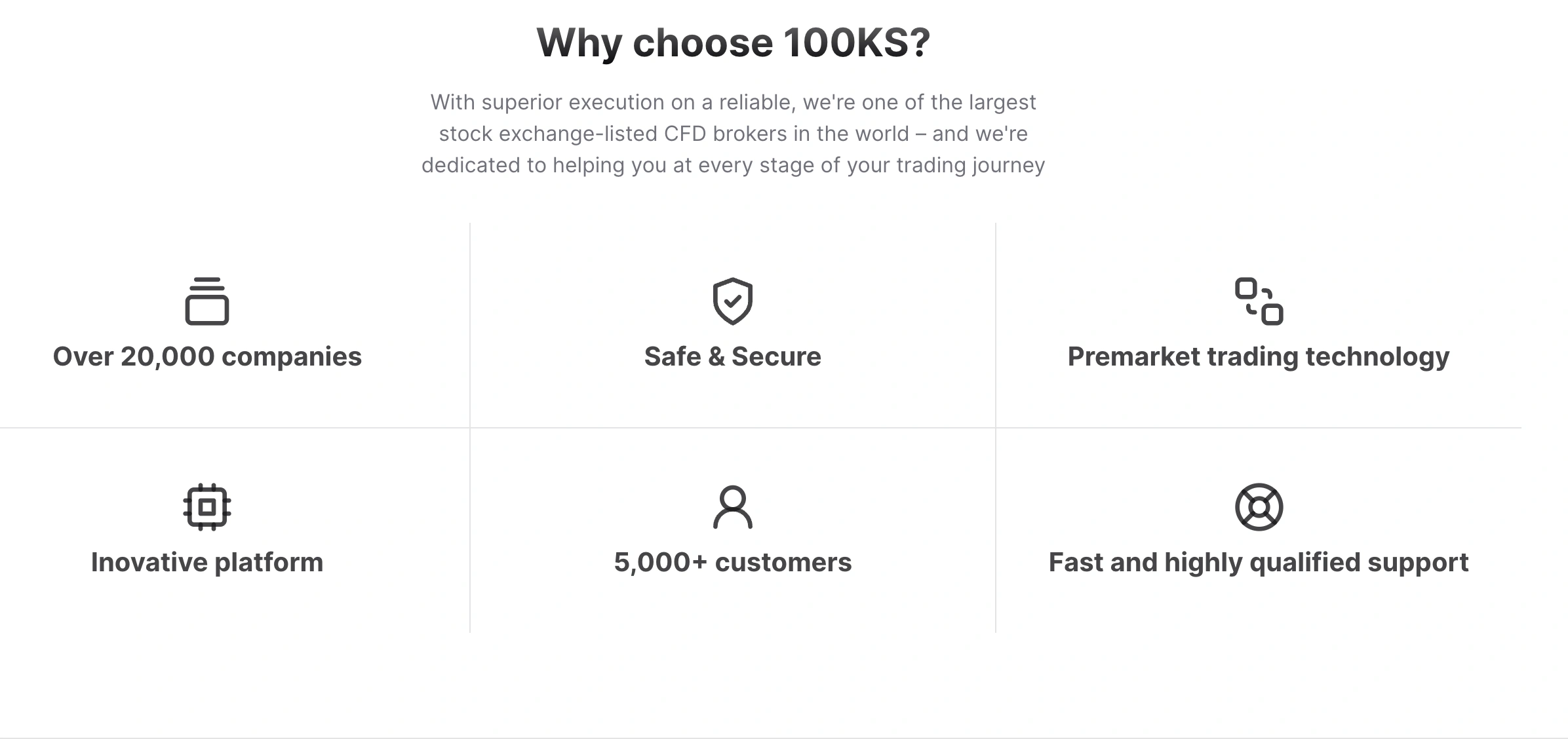Image resolution: width=1568 pixels, height=739 pixels.
Task: Select the line mentioning 'CFD brokers'
Action: pyautogui.click(x=733, y=134)
